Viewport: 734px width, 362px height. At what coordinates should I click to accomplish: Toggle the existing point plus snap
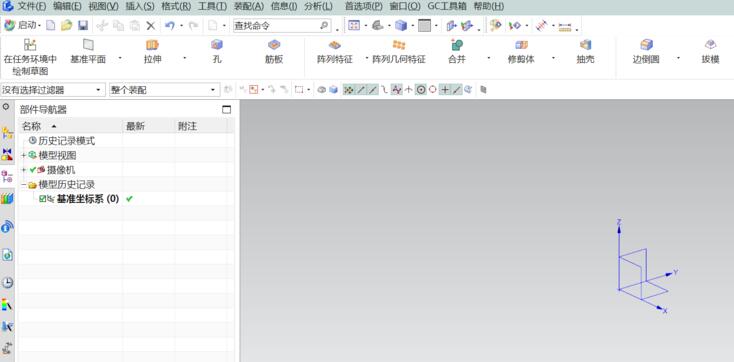pyautogui.click(x=445, y=89)
